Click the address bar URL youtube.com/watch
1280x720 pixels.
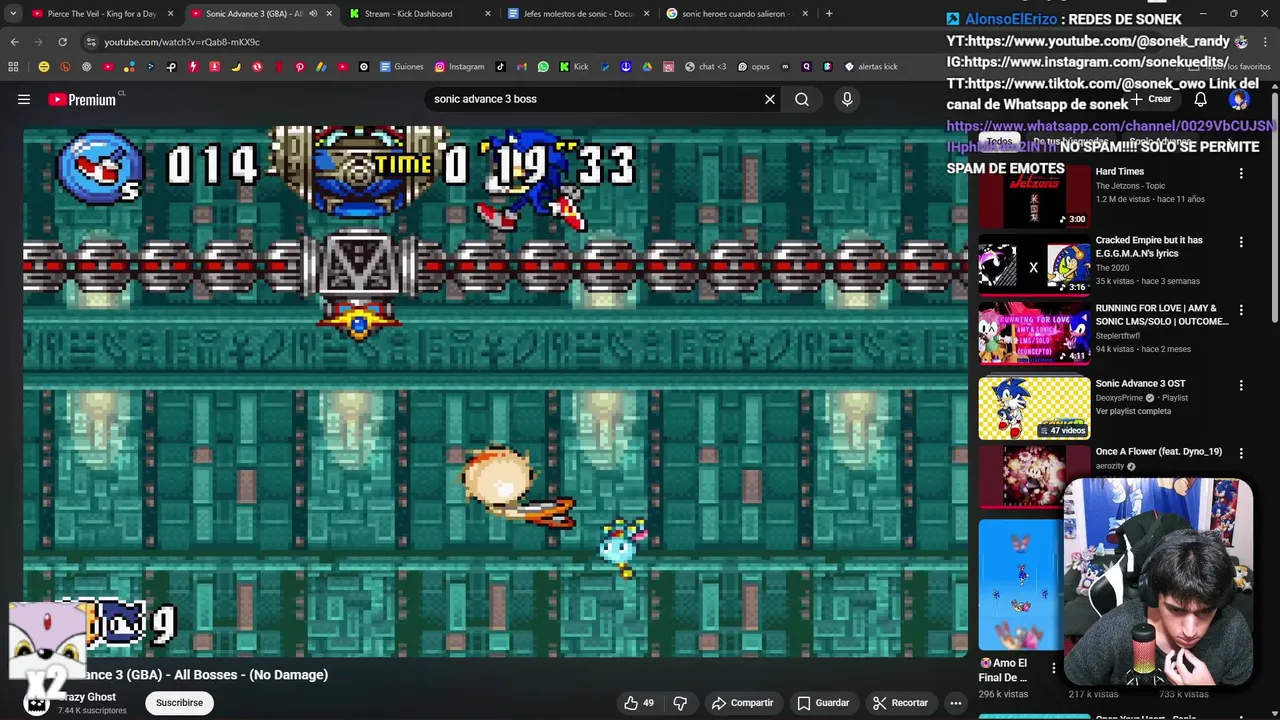tap(181, 42)
